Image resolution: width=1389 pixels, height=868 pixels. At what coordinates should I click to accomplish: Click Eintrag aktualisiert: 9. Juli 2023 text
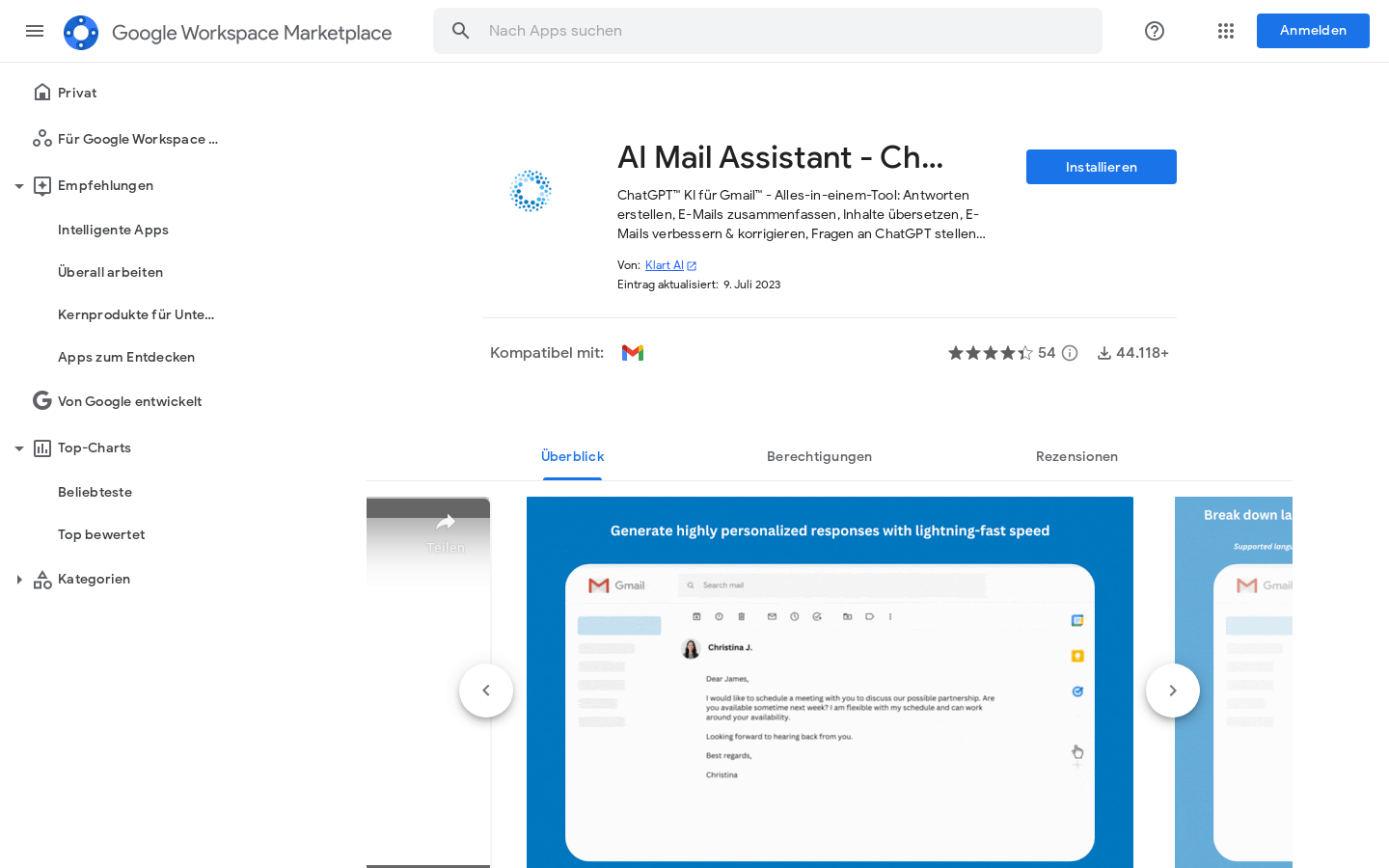(x=699, y=285)
